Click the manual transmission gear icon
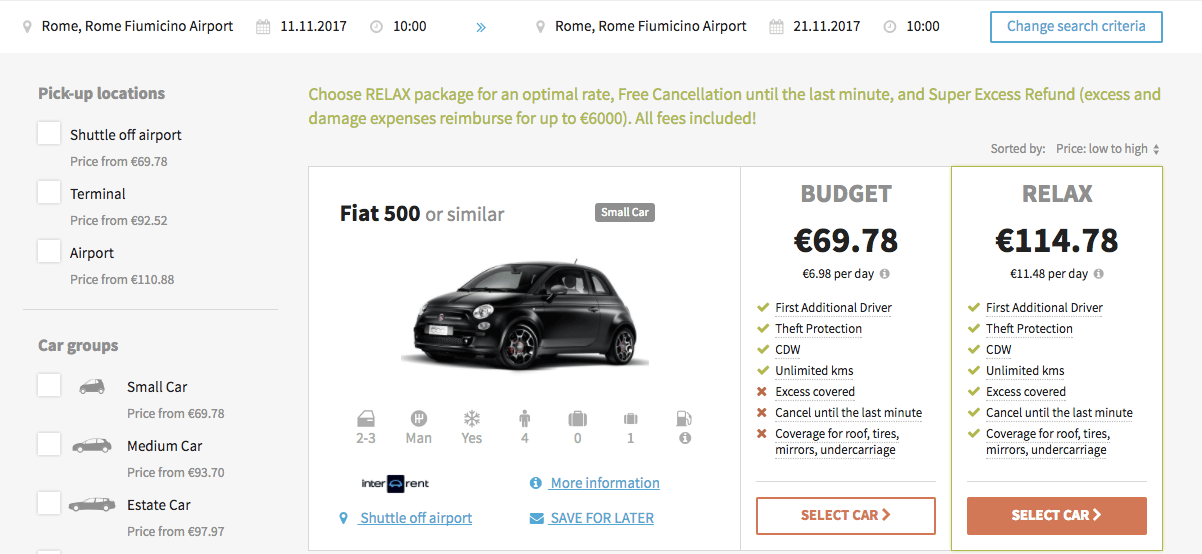Image resolution: width=1202 pixels, height=554 pixels. click(419, 419)
